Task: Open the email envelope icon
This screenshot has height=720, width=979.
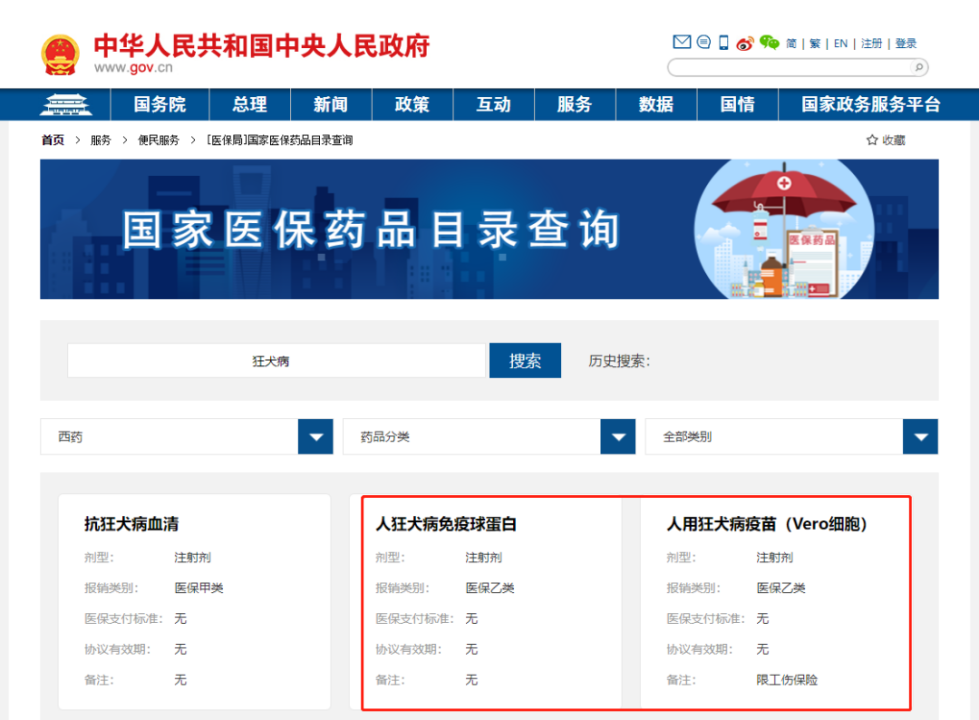Action: [x=682, y=42]
